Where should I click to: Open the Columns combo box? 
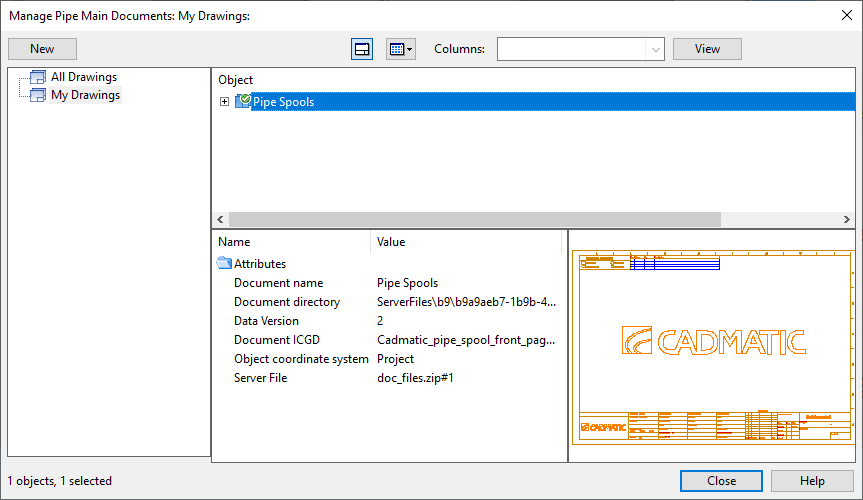click(x=580, y=49)
